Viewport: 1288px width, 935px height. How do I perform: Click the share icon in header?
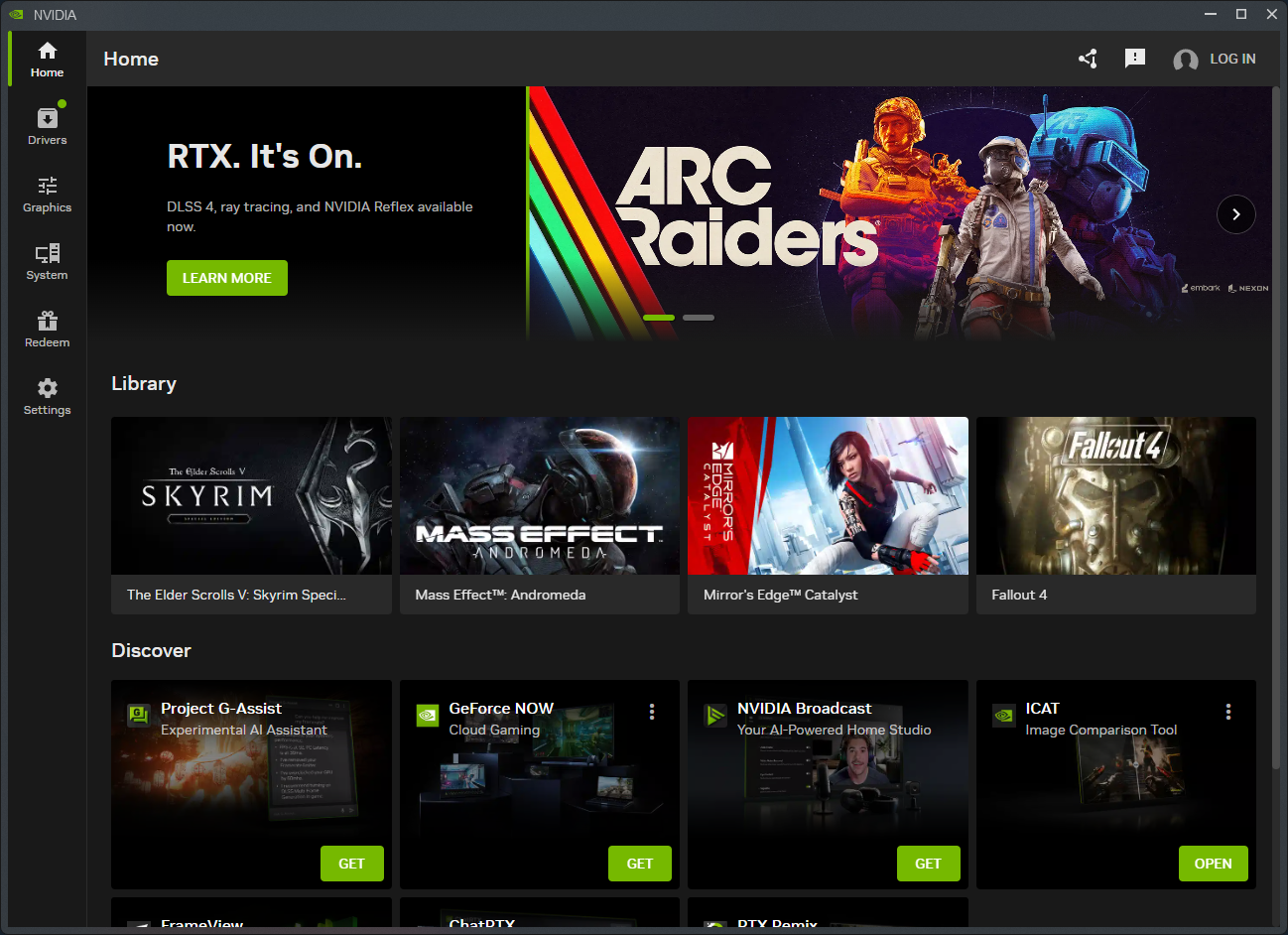coord(1088,59)
